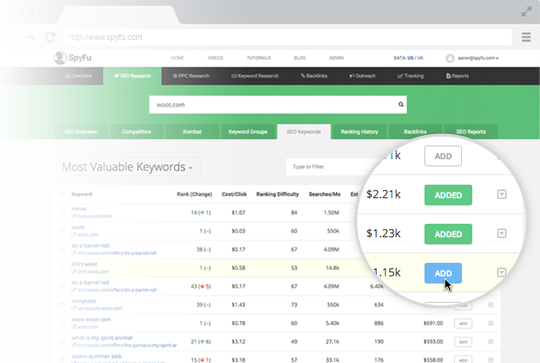The width and height of the screenshot is (540, 363).
Task: Open the 'what is my spirit animal' keyword link
Action: point(102,338)
